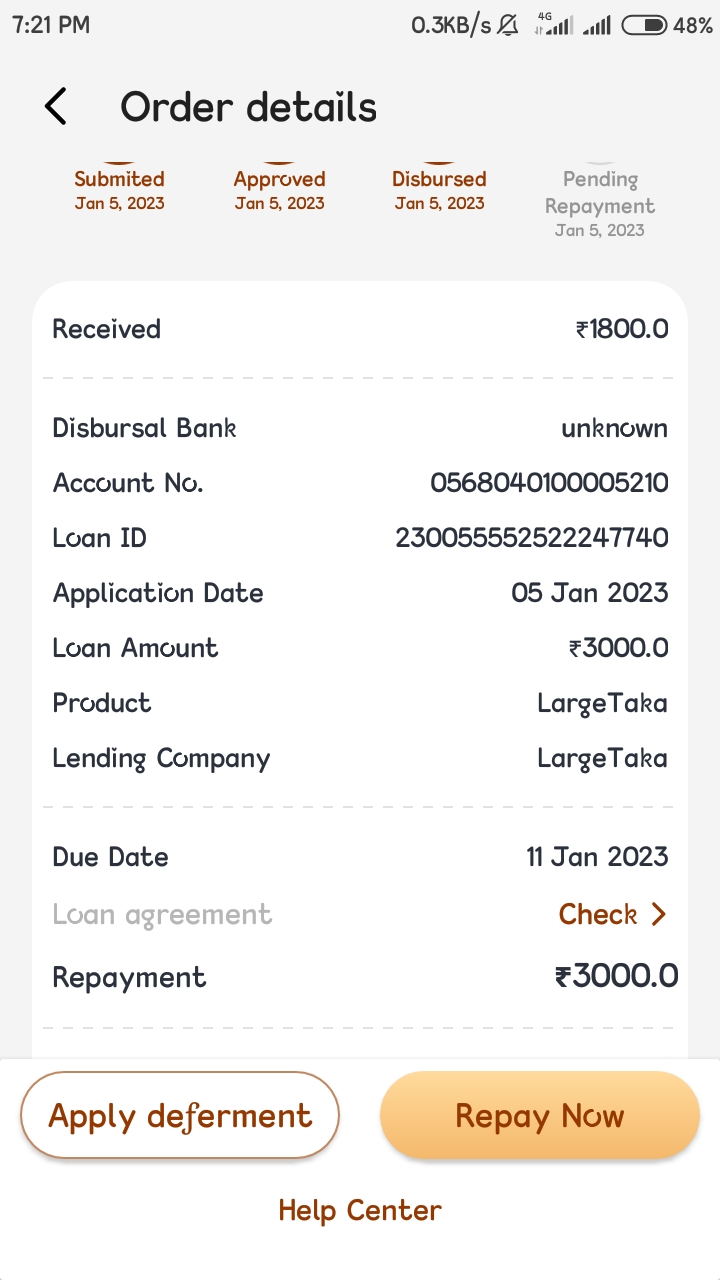Click the Check loan agreement link

click(x=598, y=914)
